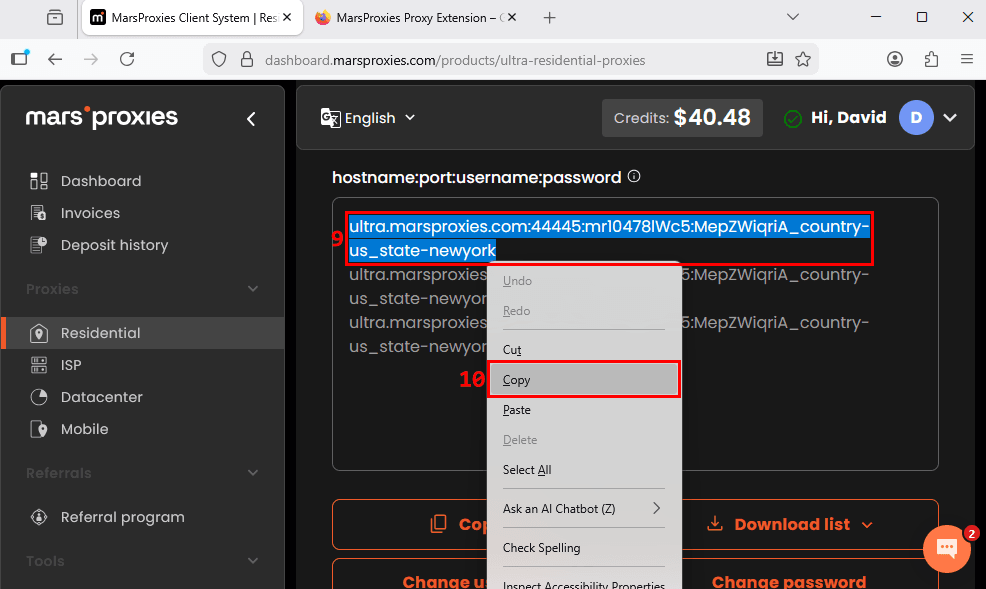Click the mars proxies logo
This screenshot has width=986, height=589.
(x=102, y=117)
